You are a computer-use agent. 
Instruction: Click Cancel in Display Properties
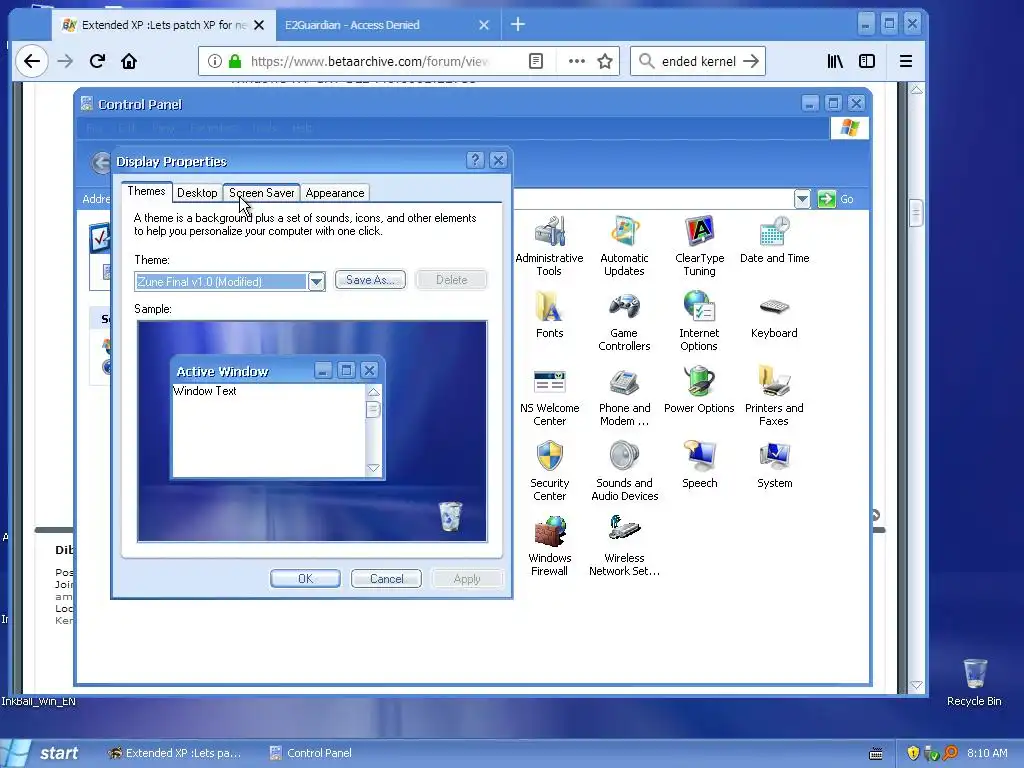tap(386, 579)
